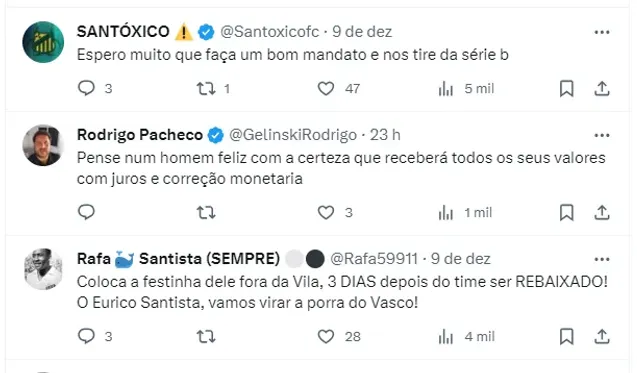Bookmark Rodrigo Pacheco's tweet

coord(566,213)
